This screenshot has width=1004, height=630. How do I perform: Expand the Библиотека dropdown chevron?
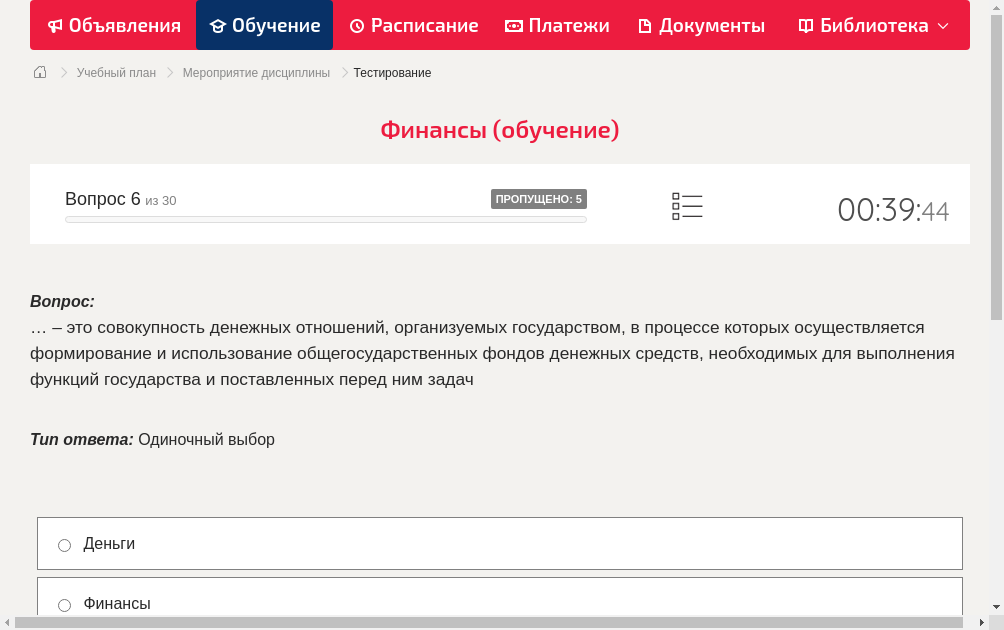point(942,26)
